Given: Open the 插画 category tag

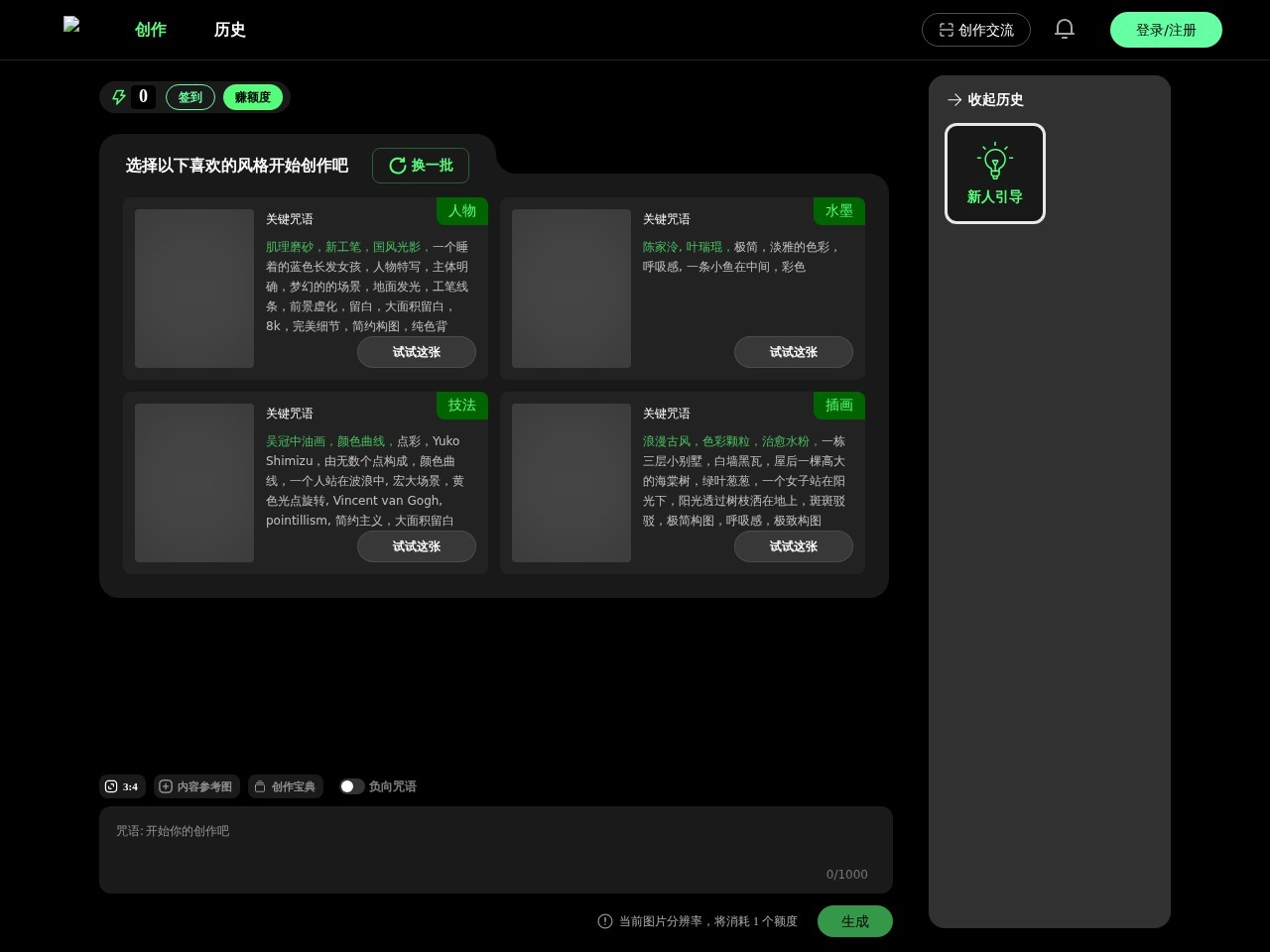Looking at the screenshot, I should [x=838, y=406].
